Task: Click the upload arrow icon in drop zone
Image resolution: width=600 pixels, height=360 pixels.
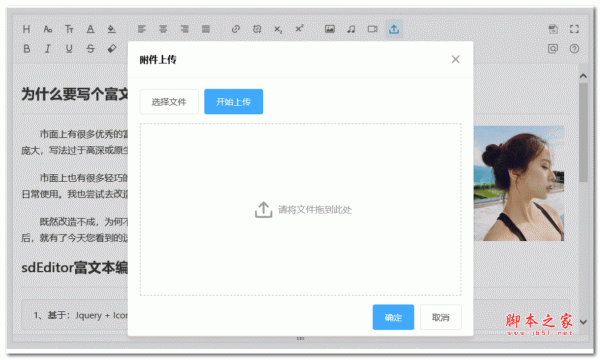Action: (263, 210)
